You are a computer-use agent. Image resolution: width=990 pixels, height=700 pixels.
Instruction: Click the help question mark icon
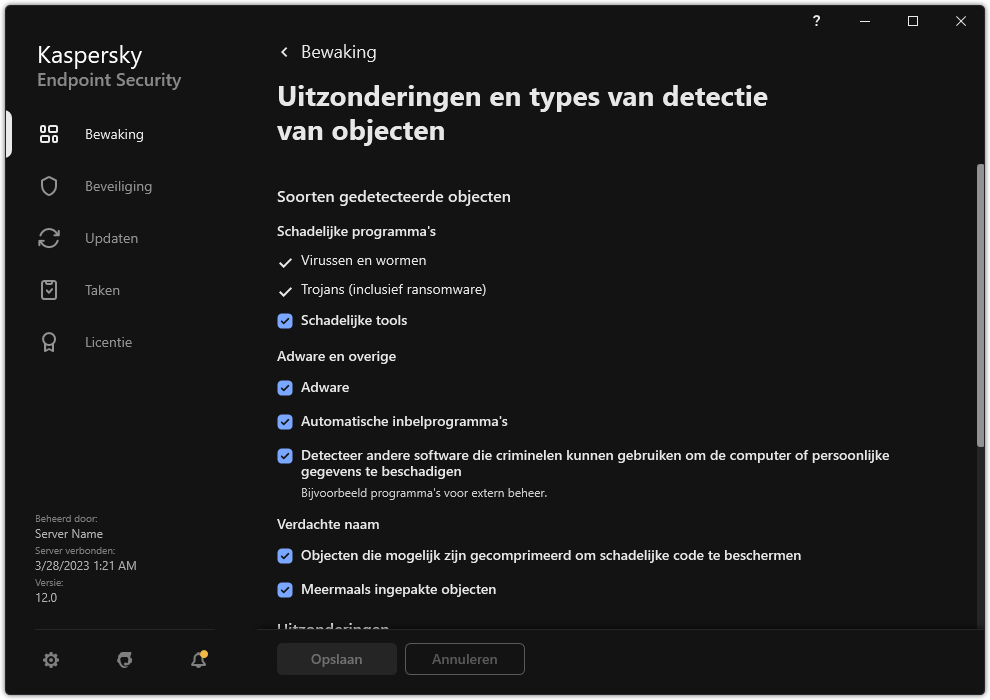[815, 21]
